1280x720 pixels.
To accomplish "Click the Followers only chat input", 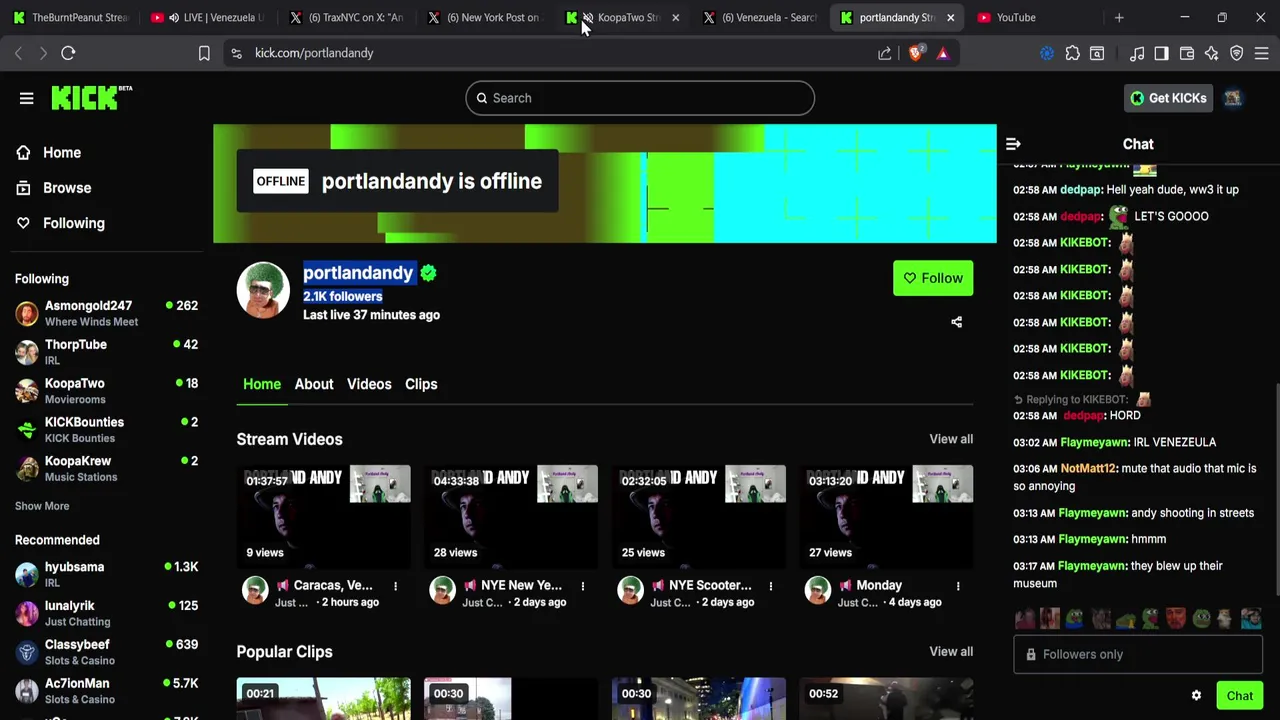I will tap(1138, 654).
